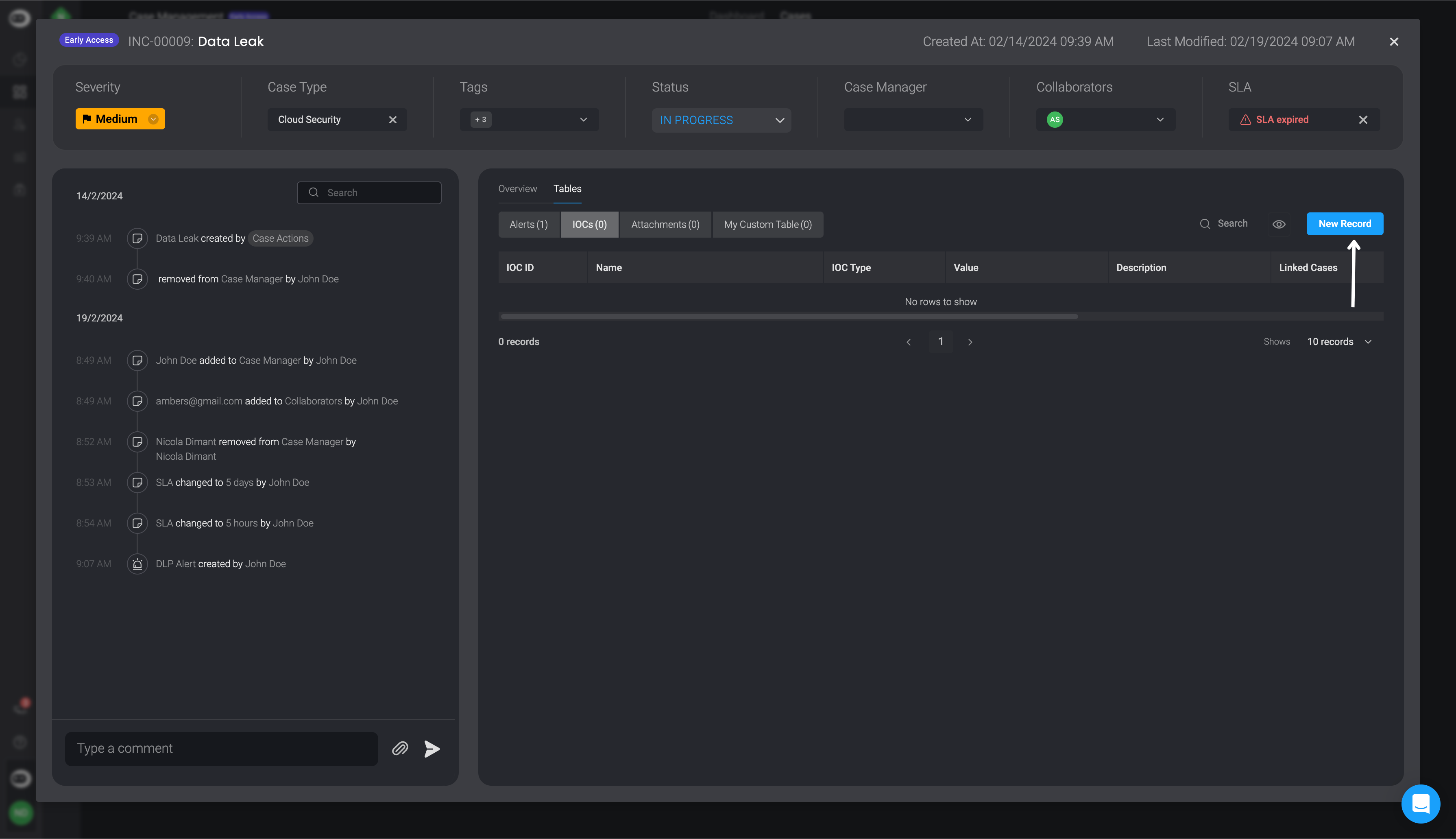Open the Alerts (1) table tab
The image size is (1456, 839).
[x=529, y=225]
